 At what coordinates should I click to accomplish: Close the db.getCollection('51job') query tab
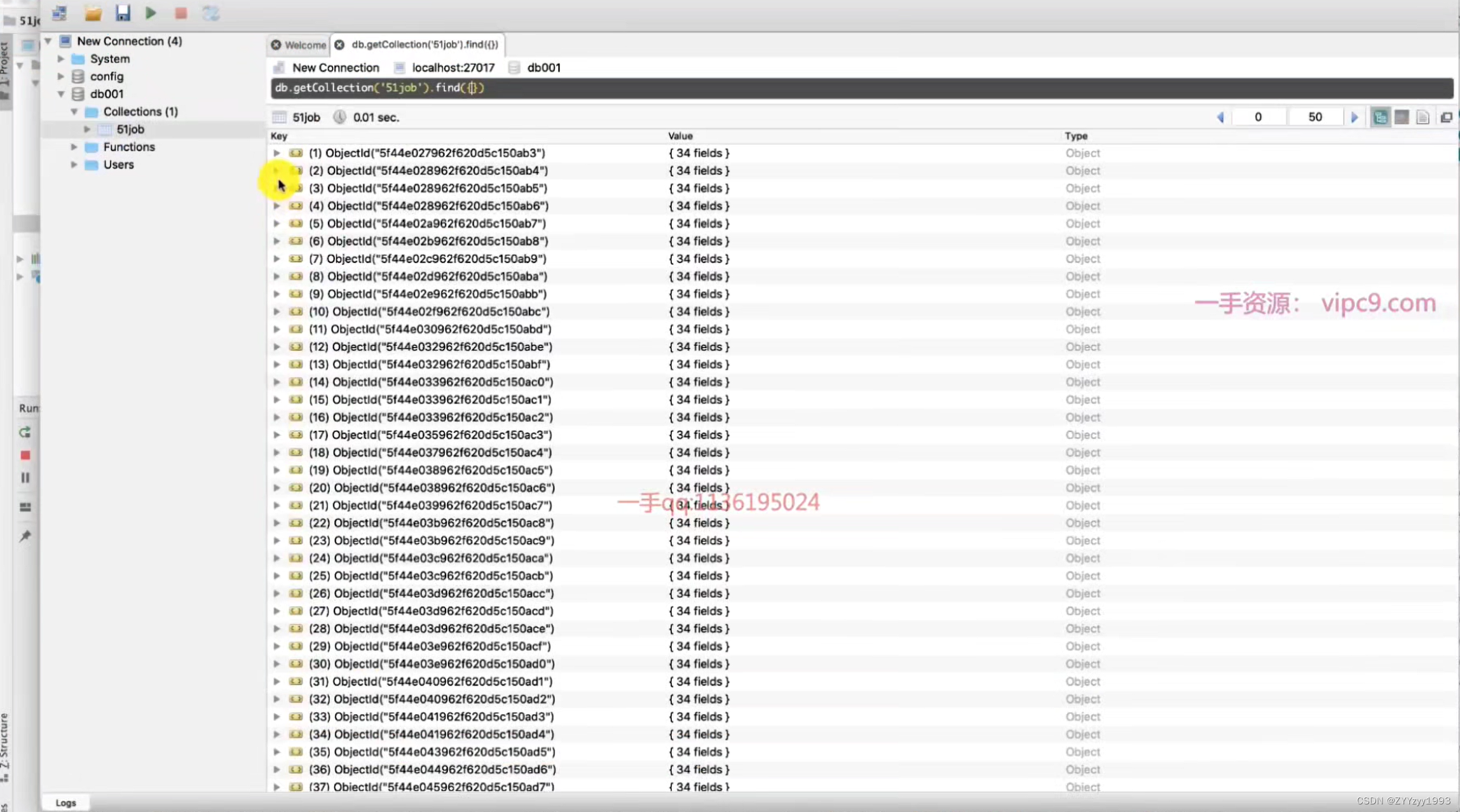[x=339, y=45]
